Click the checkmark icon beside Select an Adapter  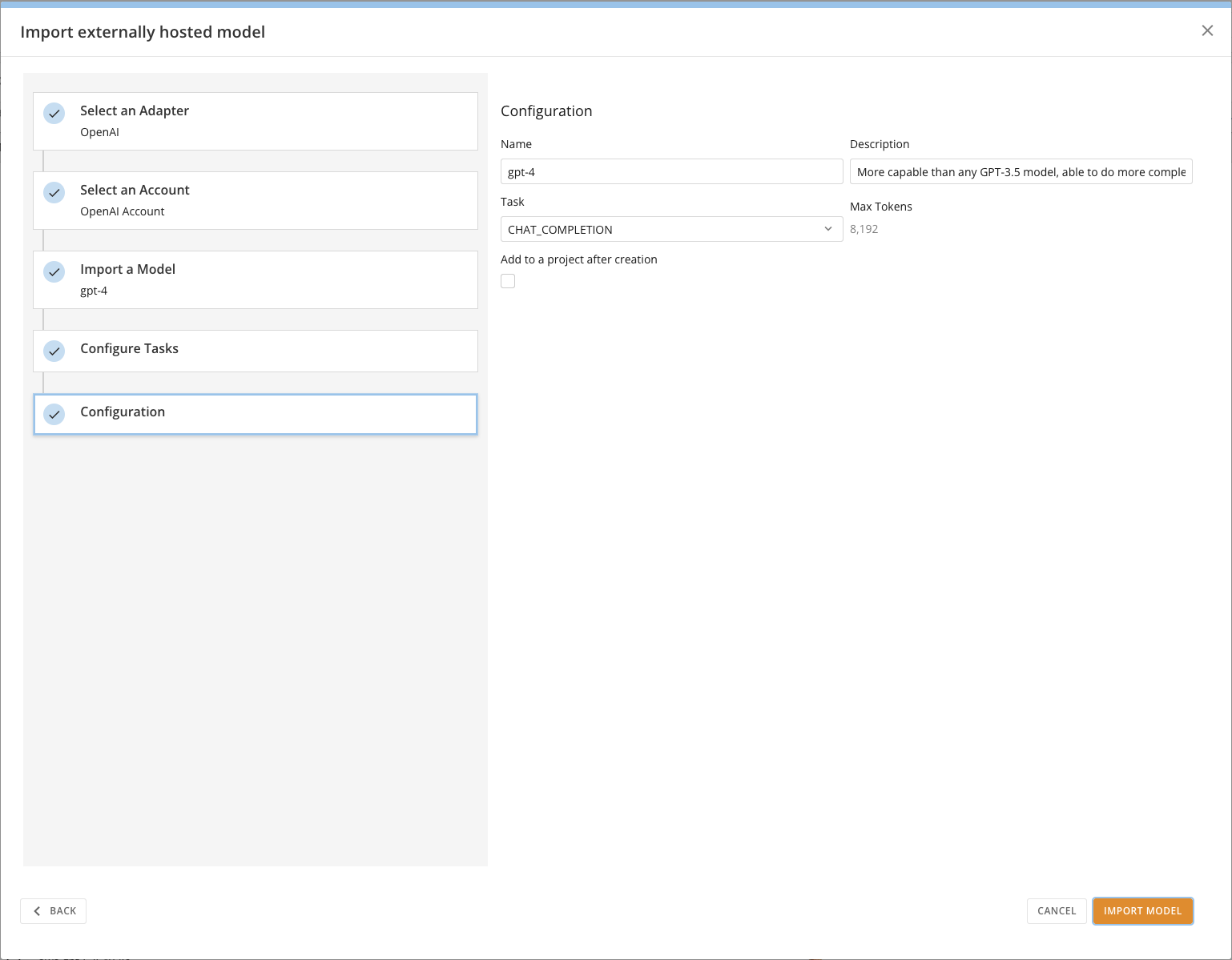(x=54, y=113)
